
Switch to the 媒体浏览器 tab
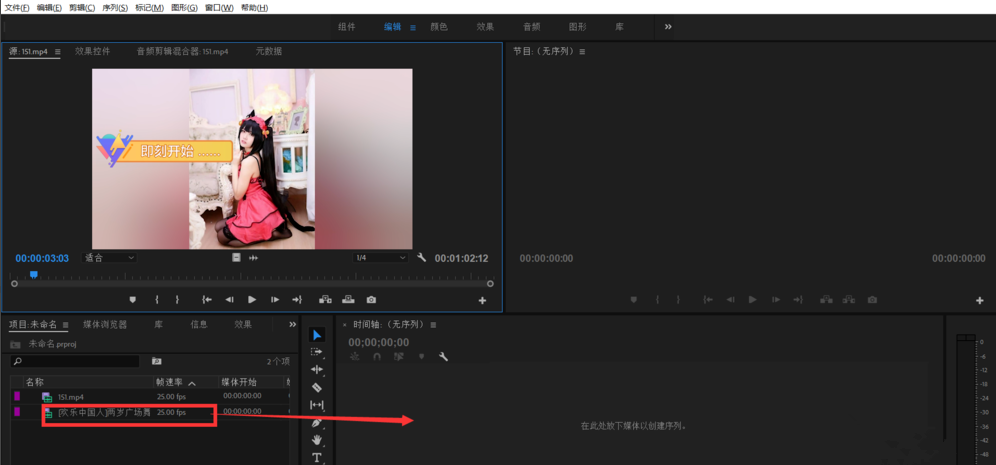click(105, 325)
